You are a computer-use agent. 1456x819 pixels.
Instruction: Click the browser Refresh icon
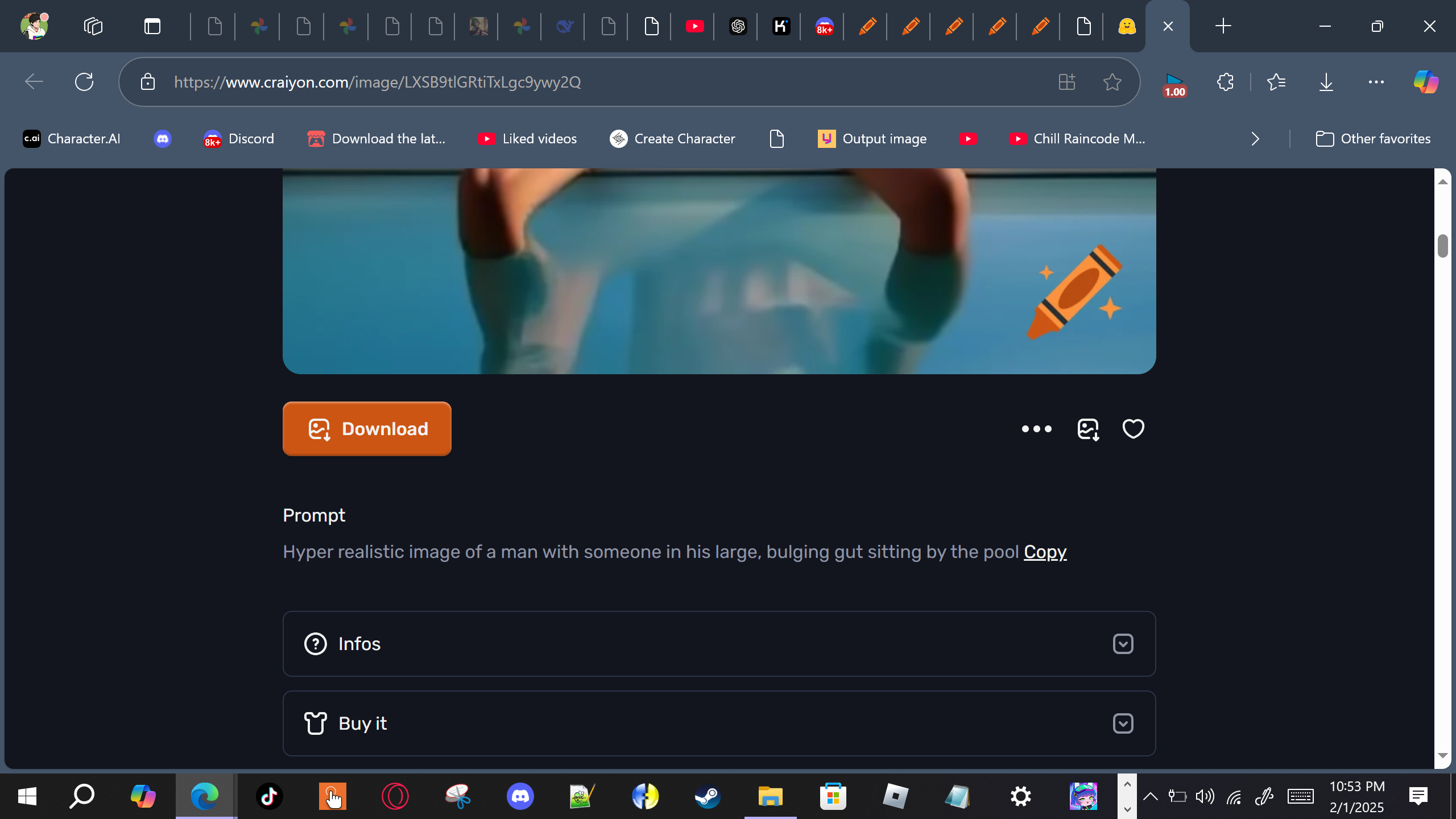click(84, 82)
